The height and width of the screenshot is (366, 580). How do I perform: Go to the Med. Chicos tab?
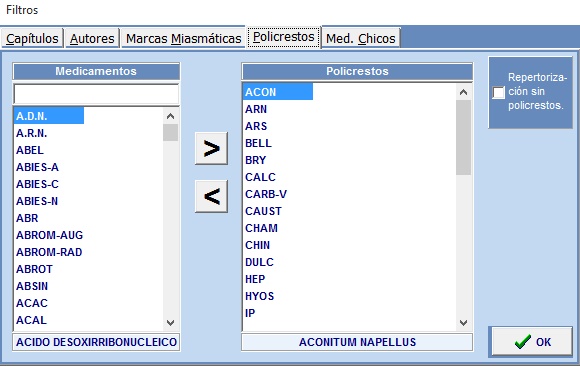click(361, 38)
